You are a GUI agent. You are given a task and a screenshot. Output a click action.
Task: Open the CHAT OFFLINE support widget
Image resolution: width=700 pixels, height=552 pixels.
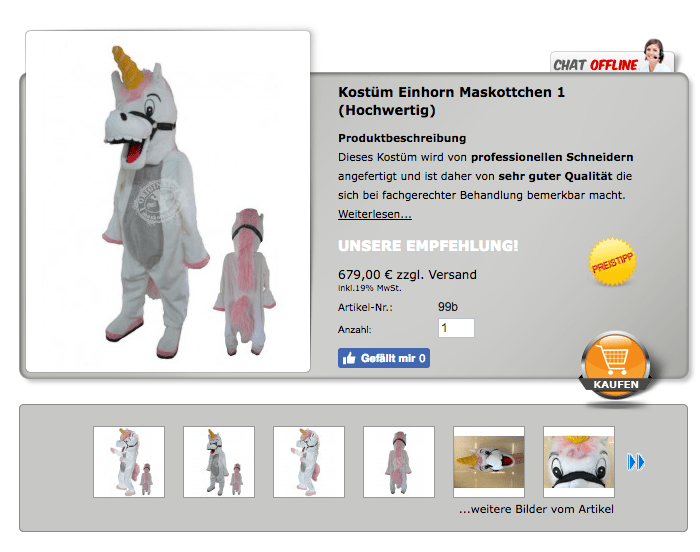[611, 61]
